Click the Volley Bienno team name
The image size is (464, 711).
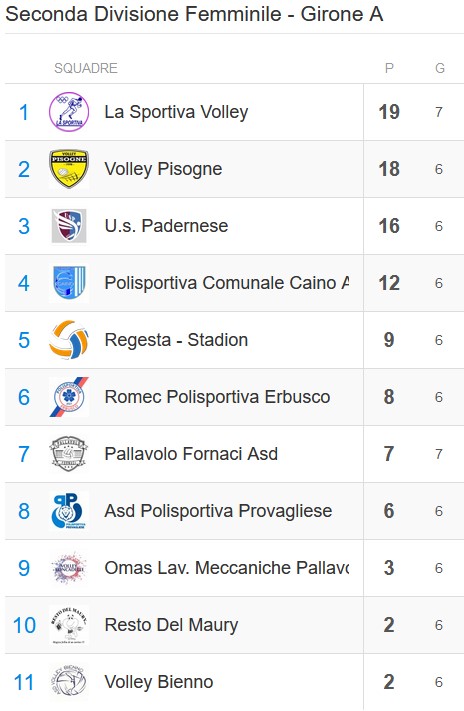pos(159,682)
